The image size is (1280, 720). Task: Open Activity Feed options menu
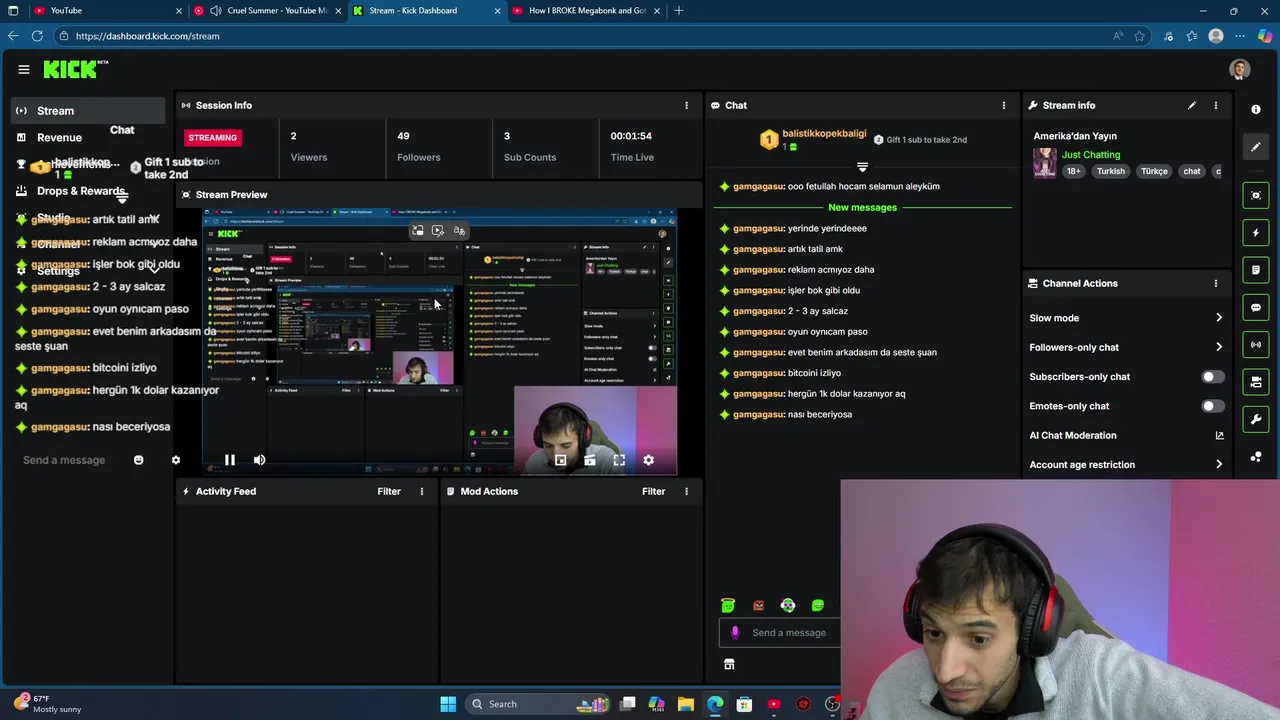coord(422,491)
